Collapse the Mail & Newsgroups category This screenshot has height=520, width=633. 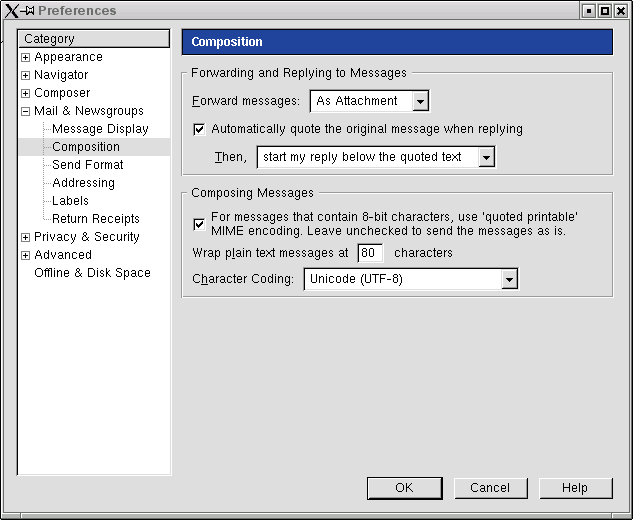click(25, 111)
